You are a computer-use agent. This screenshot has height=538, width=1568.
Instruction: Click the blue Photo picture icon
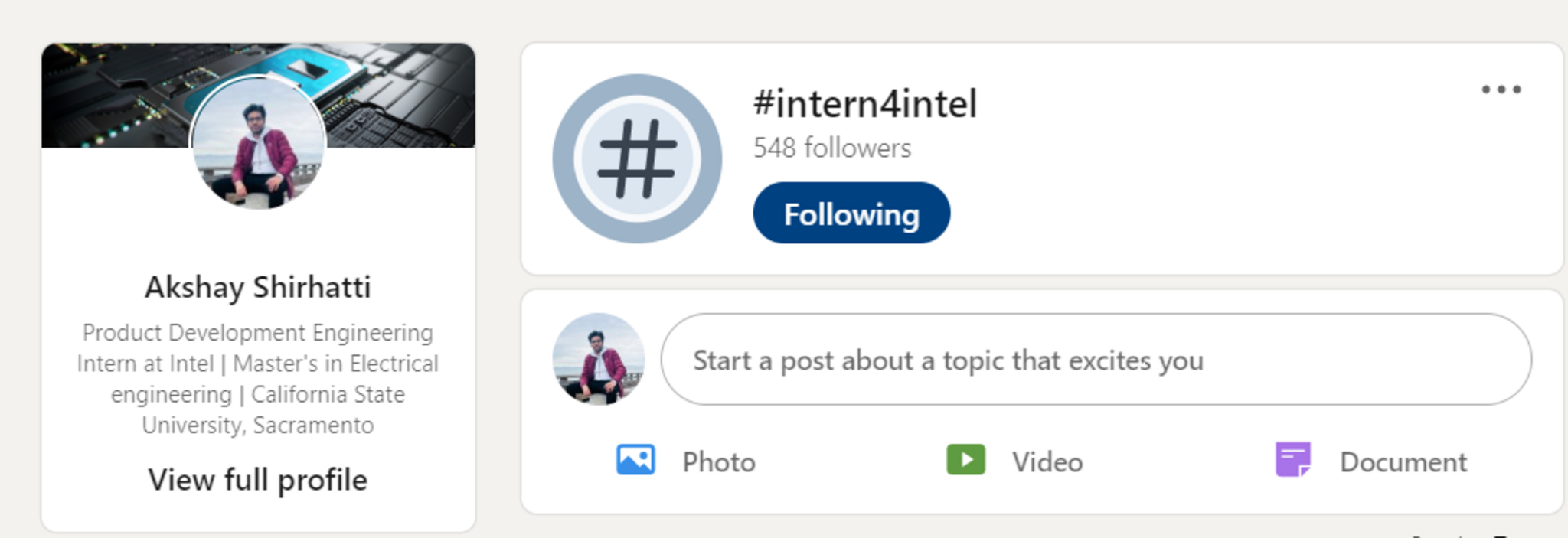point(635,461)
